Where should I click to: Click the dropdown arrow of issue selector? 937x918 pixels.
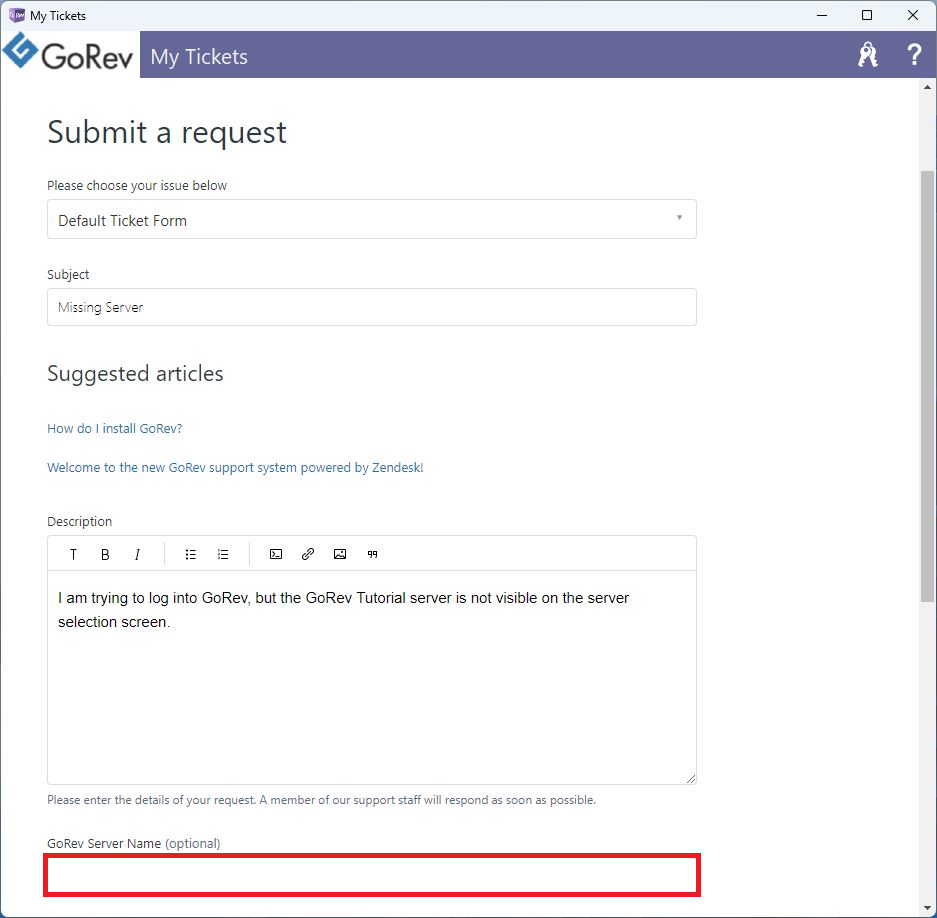[679, 218]
